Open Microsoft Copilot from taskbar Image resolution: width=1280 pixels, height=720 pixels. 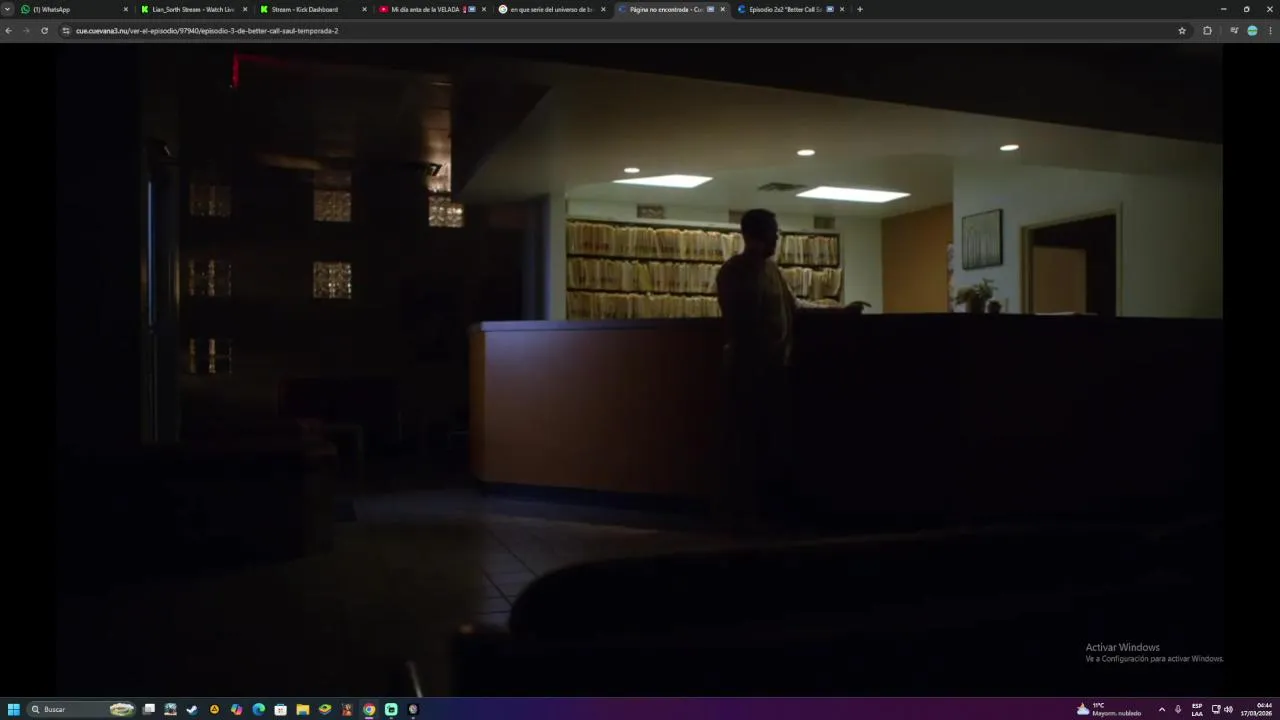click(x=236, y=709)
